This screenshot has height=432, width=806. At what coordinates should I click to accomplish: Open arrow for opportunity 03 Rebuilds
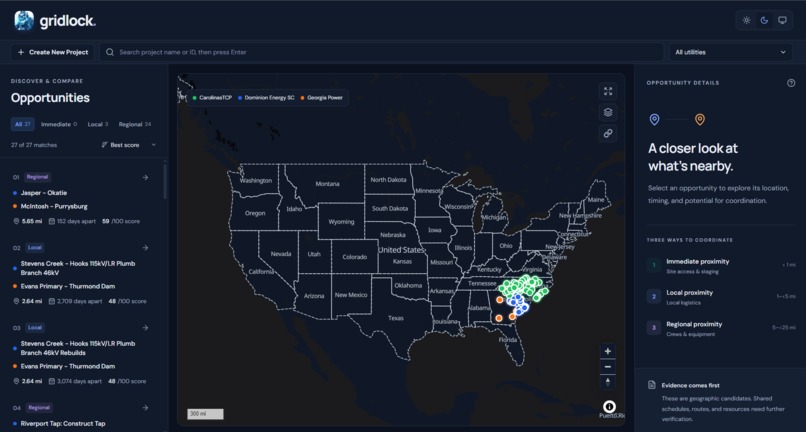point(145,328)
